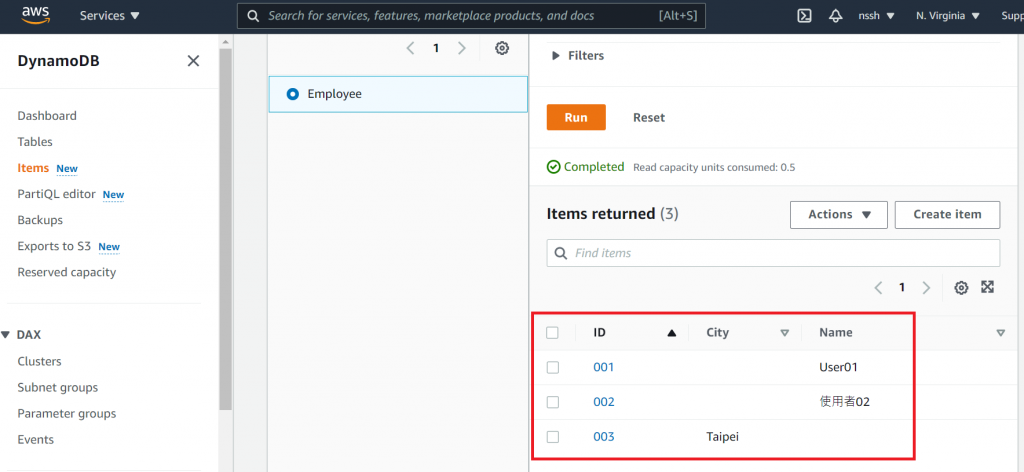Click the search magnifier in Find items
The width and height of the screenshot is (1024, 472).
pos(560,253)
